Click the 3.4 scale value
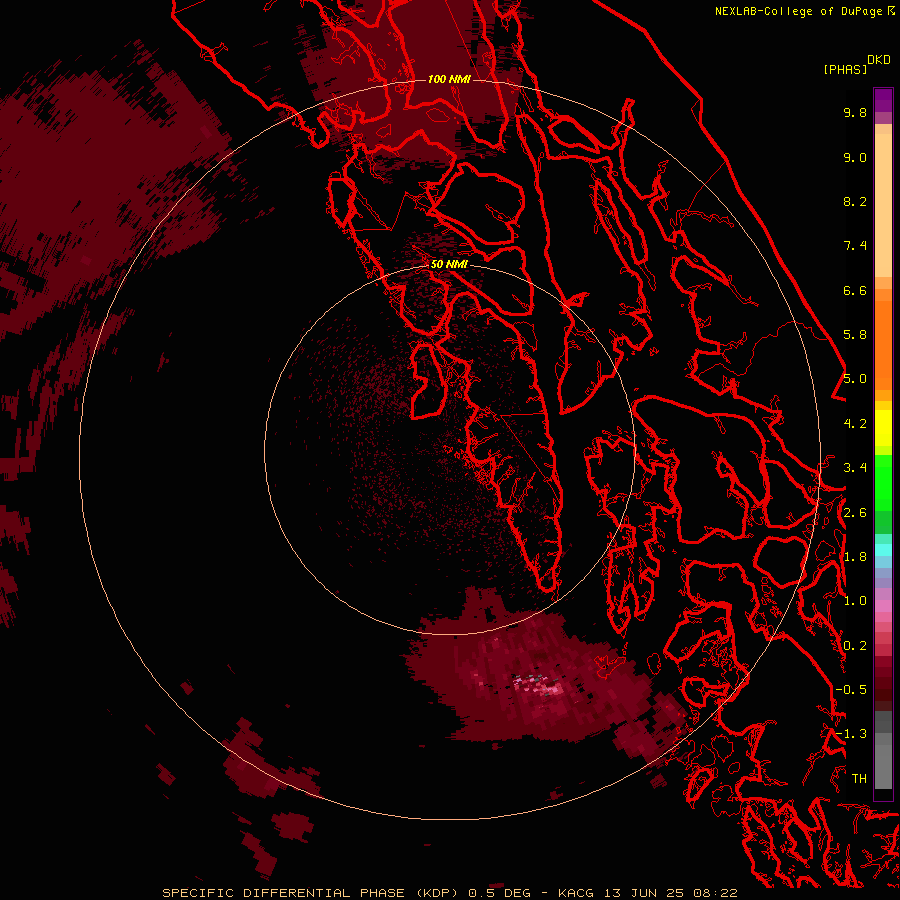The width and height of the screenshot is (900, 900). [855, 468]
